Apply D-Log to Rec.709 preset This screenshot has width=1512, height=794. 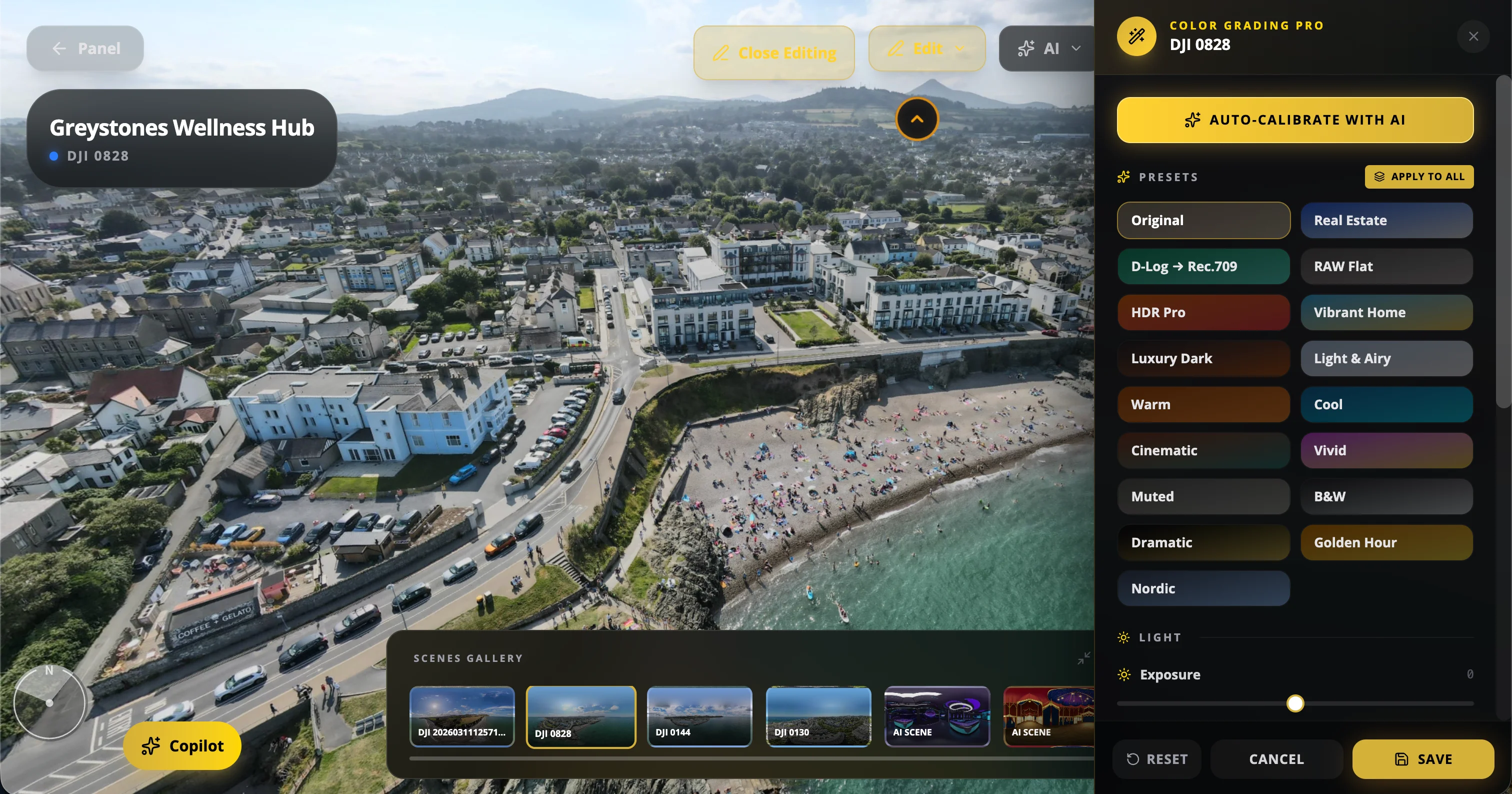[1203, 266]
